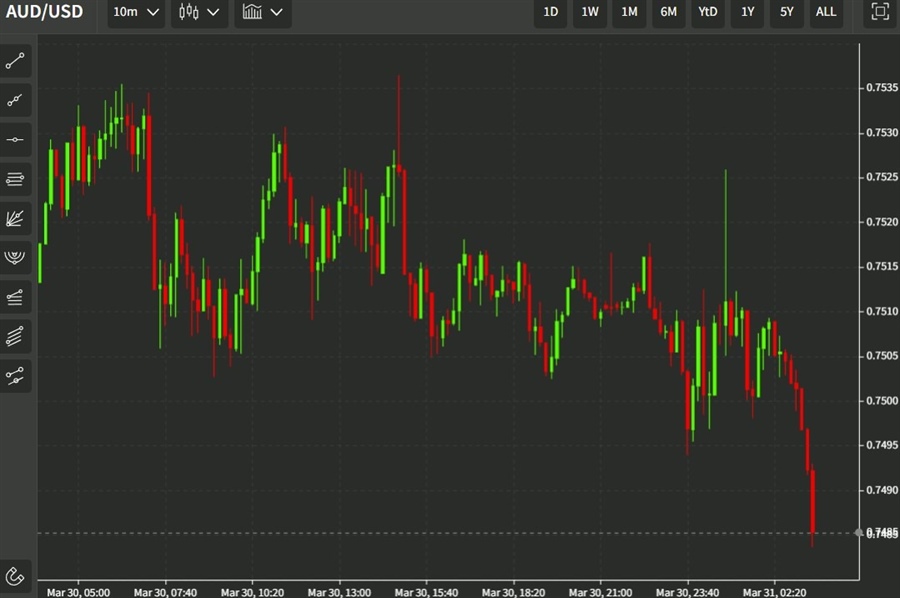Click the 0.7510 price axis label
This screenshot has width=900, height=598.
click(x=882, y=311)
